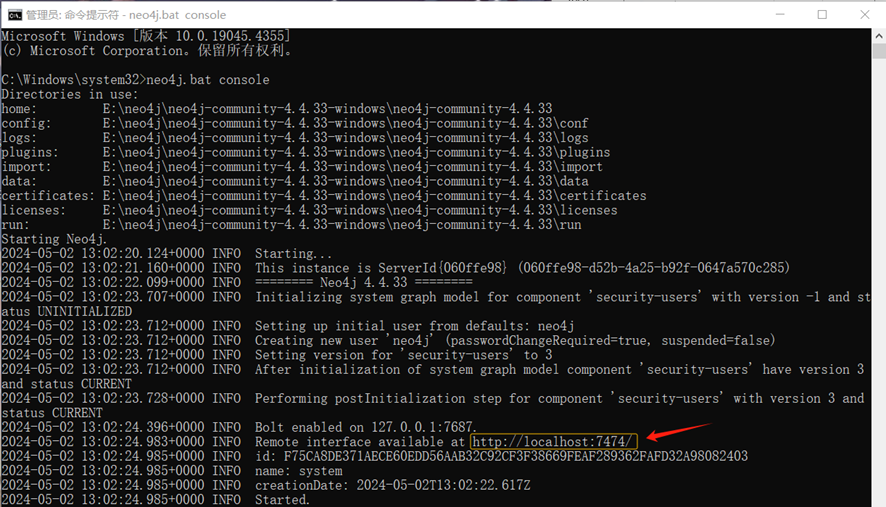Click 'Setting up initial user from defaults' line
The height and width of the screenshot is (507, 886).
(288, 326)
